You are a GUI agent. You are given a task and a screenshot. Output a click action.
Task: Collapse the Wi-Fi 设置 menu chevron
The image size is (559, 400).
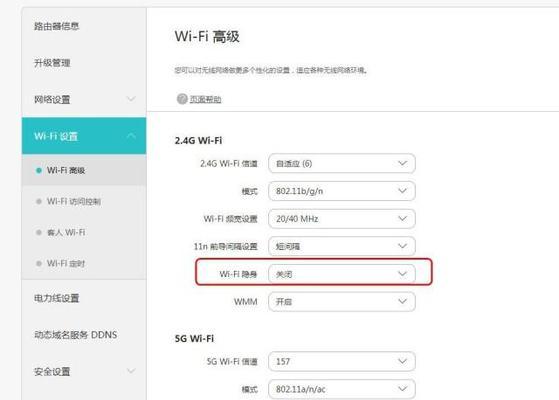tap(131, 136)
